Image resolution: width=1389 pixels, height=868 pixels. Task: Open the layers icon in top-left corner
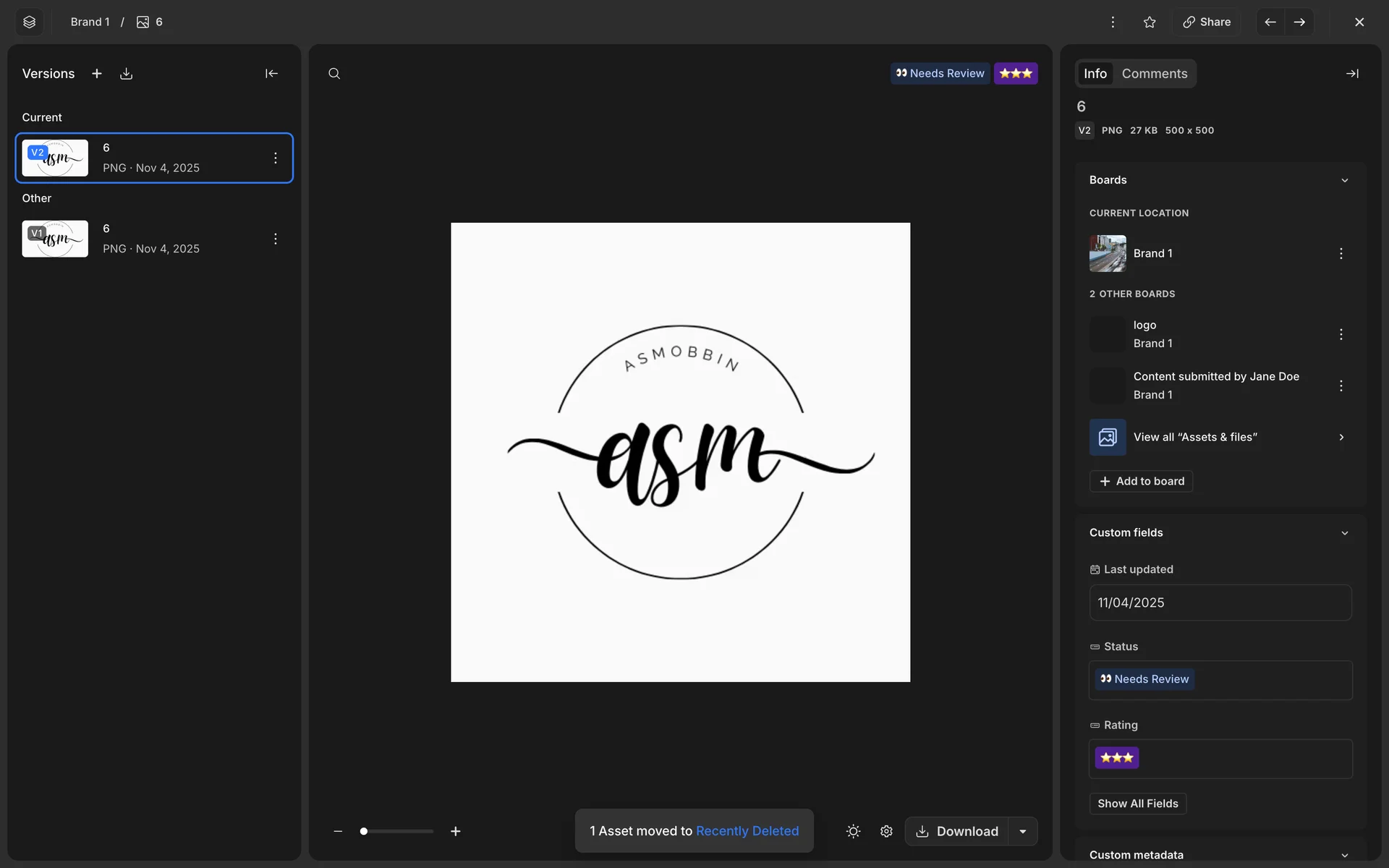coord(29,22)
